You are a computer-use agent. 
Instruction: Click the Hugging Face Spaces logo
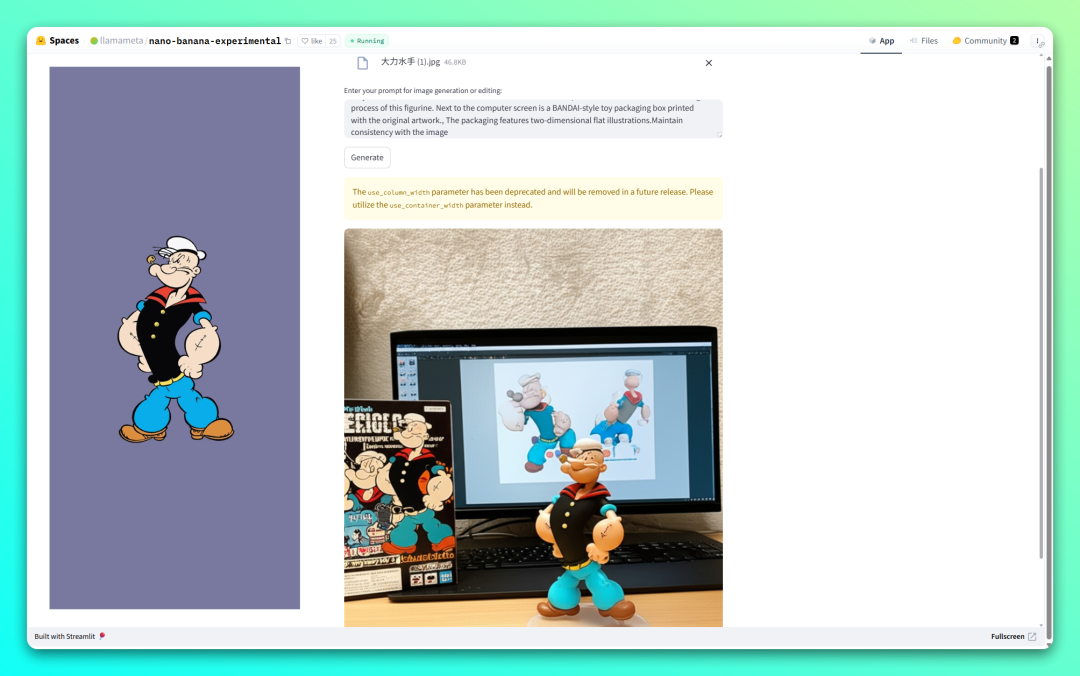41,41
